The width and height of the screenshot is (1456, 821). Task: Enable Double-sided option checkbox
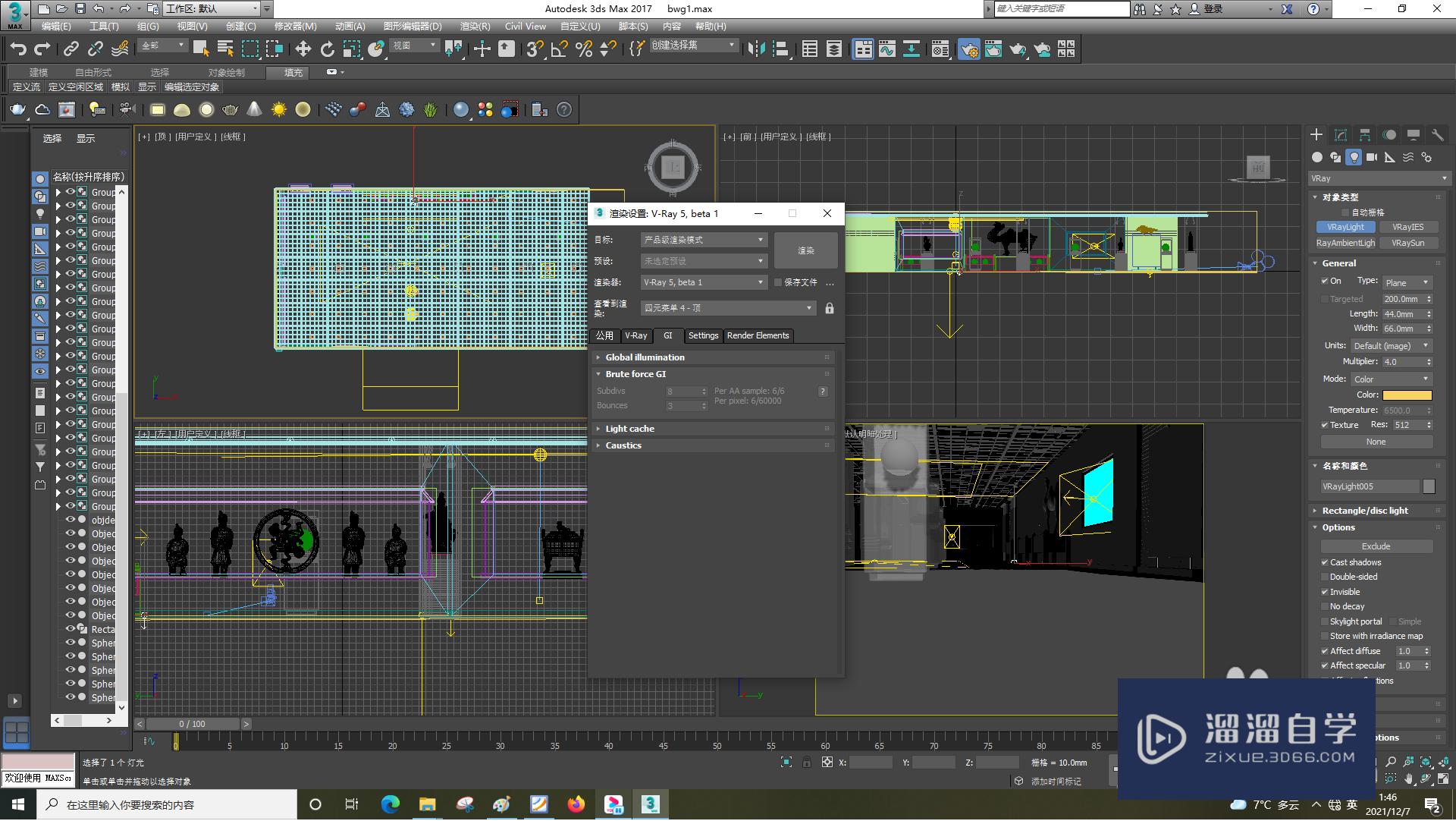[1325, 576]
